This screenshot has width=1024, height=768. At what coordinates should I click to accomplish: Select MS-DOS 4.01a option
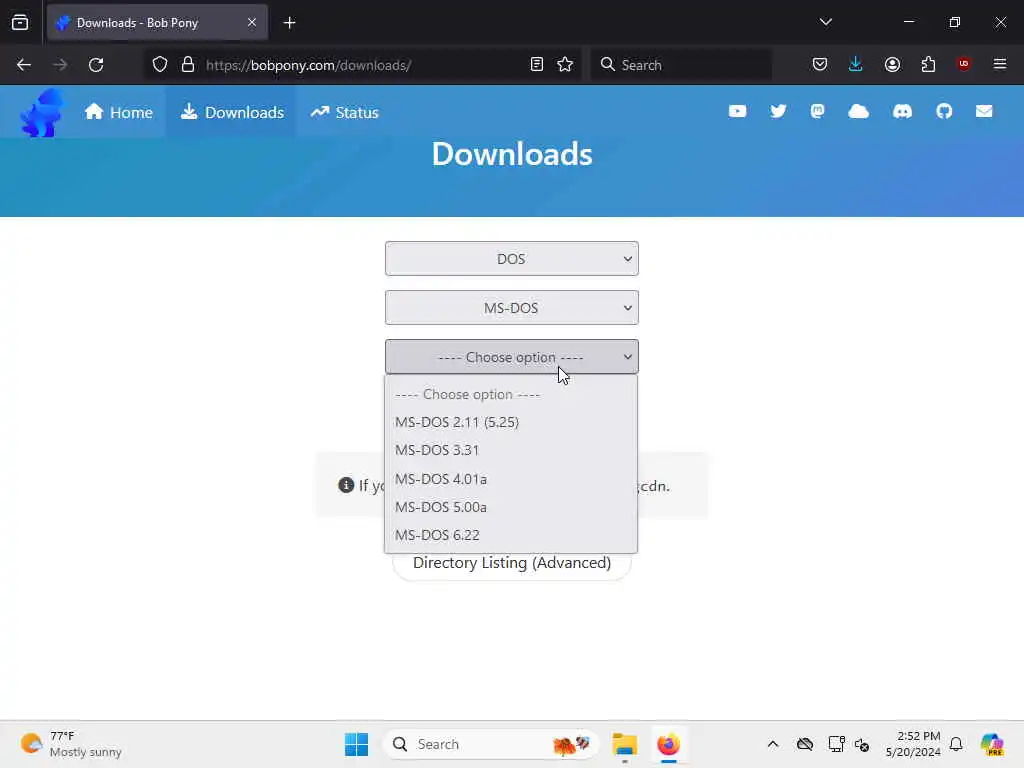click(x=511, y=479)
